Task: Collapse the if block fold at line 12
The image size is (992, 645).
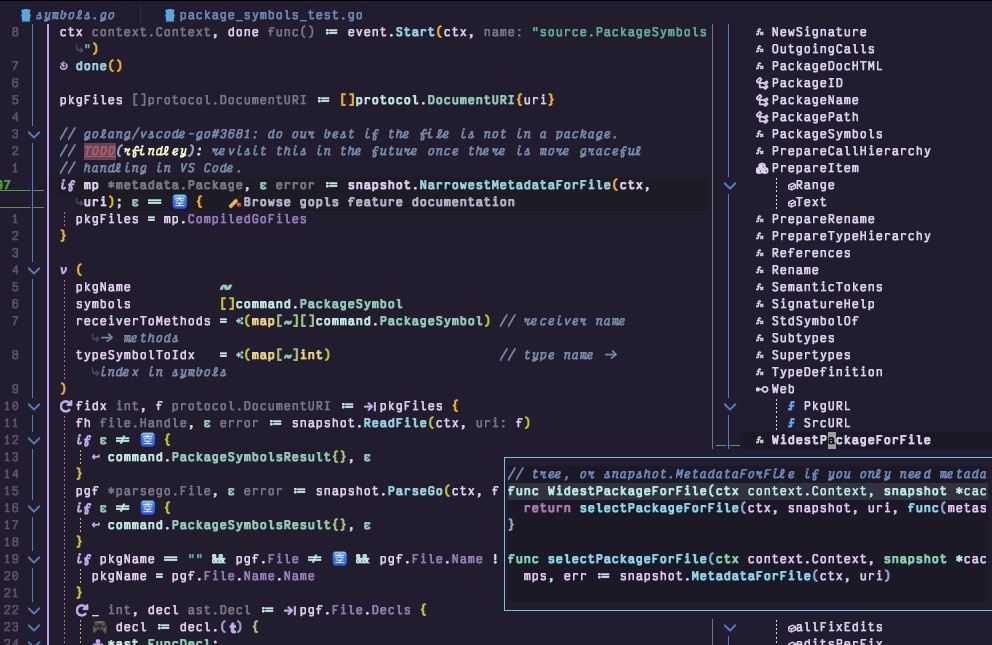Action: [x=32, y=440]
